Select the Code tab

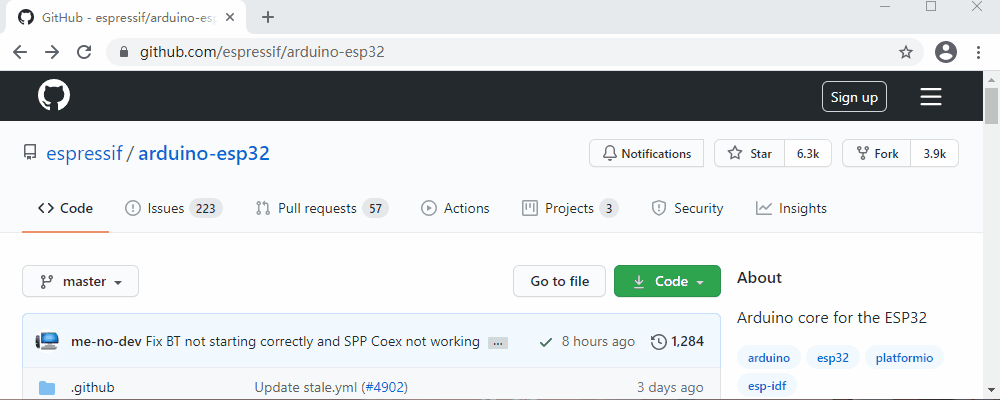[x=65, y=209]
